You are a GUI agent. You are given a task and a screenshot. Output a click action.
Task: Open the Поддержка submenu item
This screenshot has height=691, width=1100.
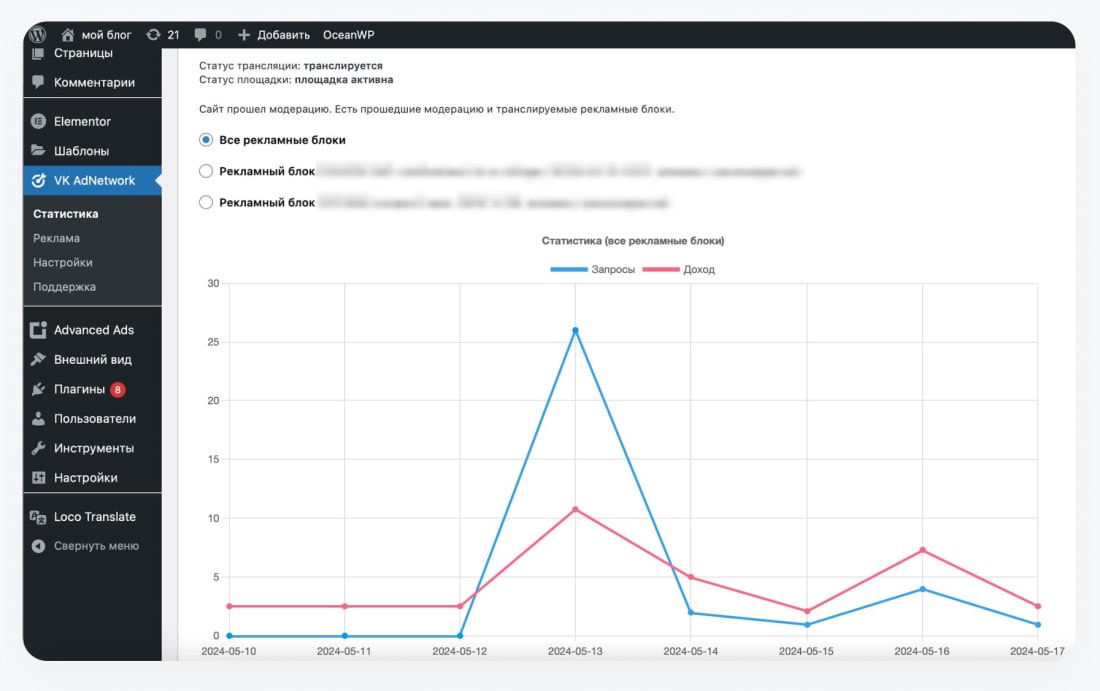[65, 286]
